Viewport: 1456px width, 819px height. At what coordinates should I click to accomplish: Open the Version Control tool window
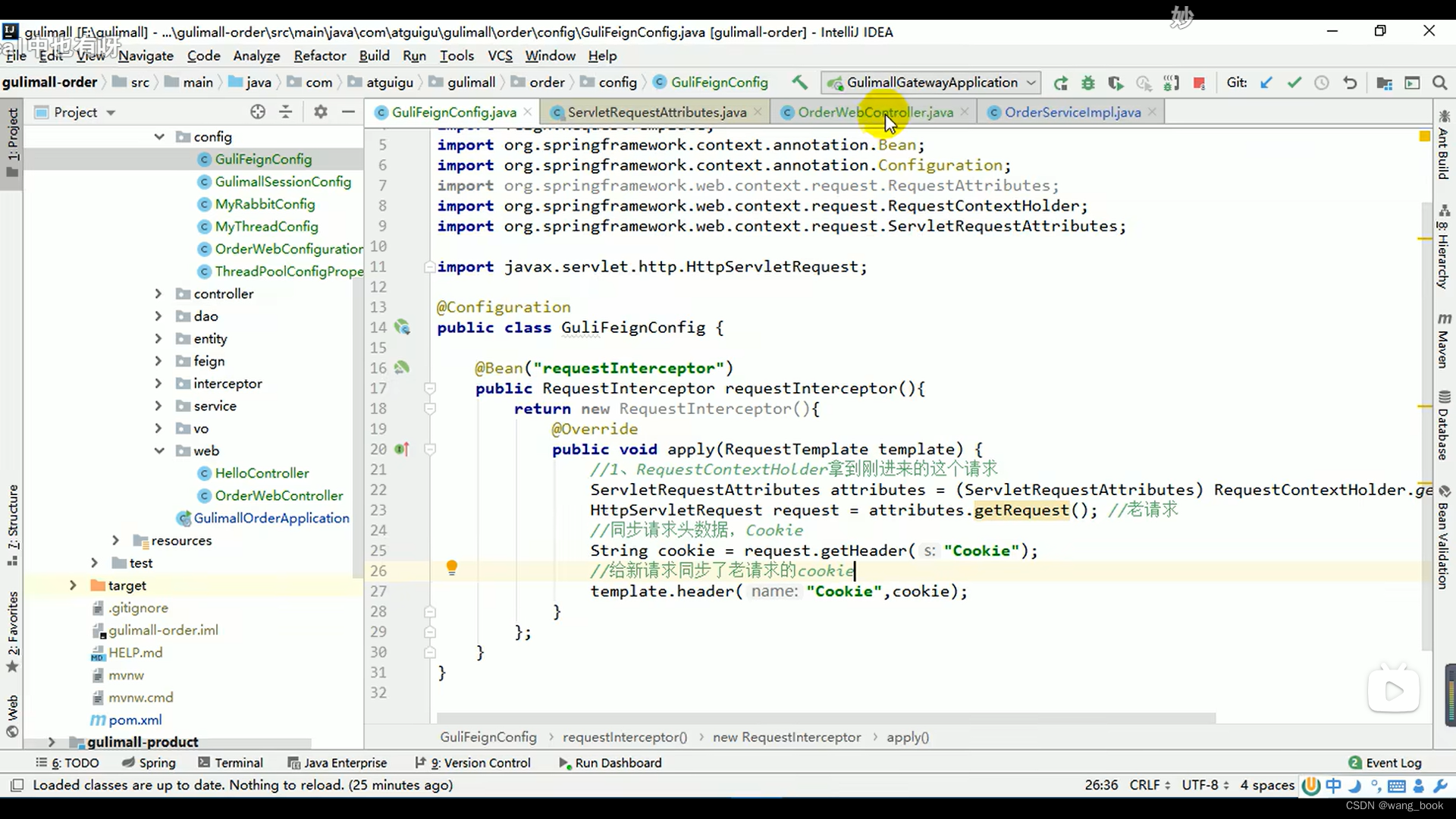pyautogui.click(x=472, y=763)
